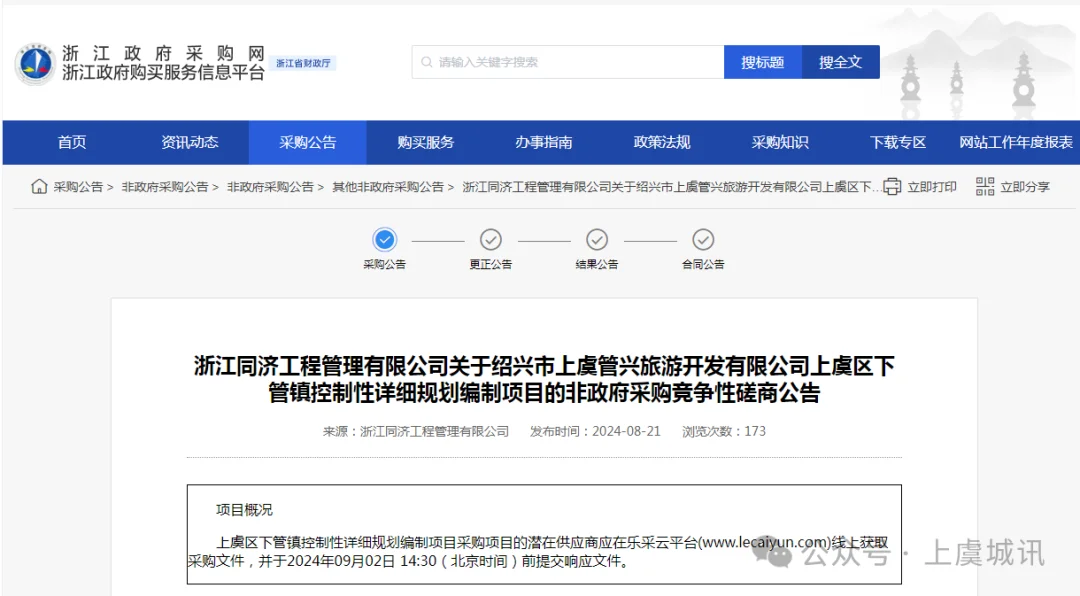Viewport: 1080px width, 596px height.
Task: Click the keyword search input field
Action: click(x=568, y=62)
